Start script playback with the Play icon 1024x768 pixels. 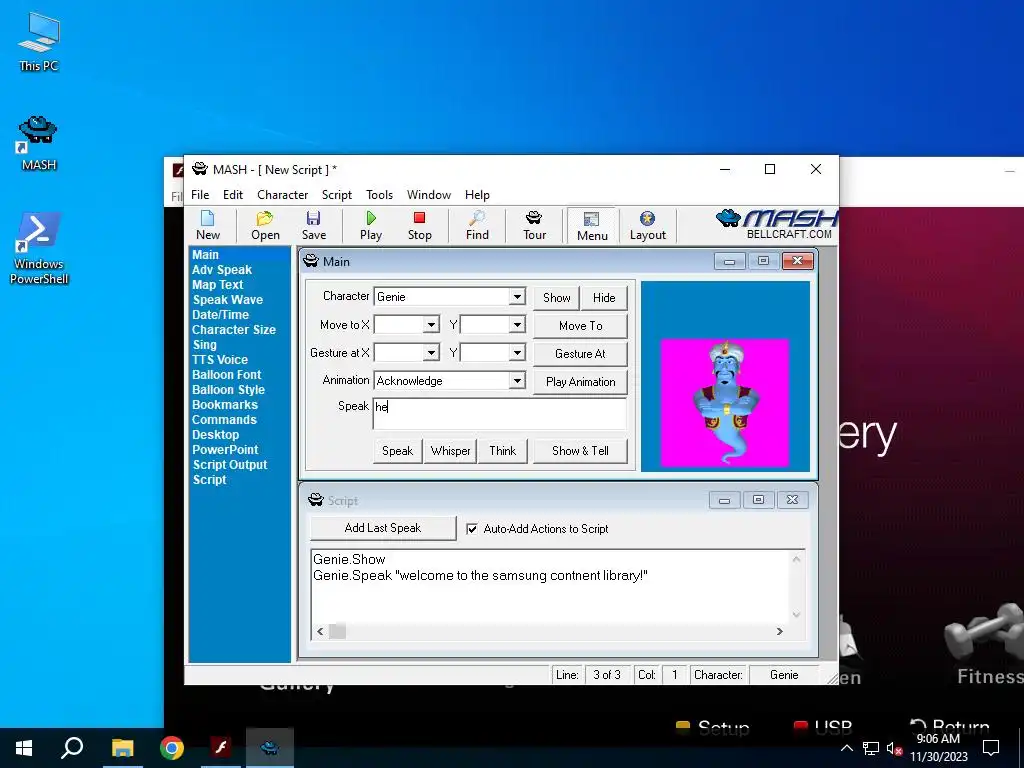click(370, 225)
